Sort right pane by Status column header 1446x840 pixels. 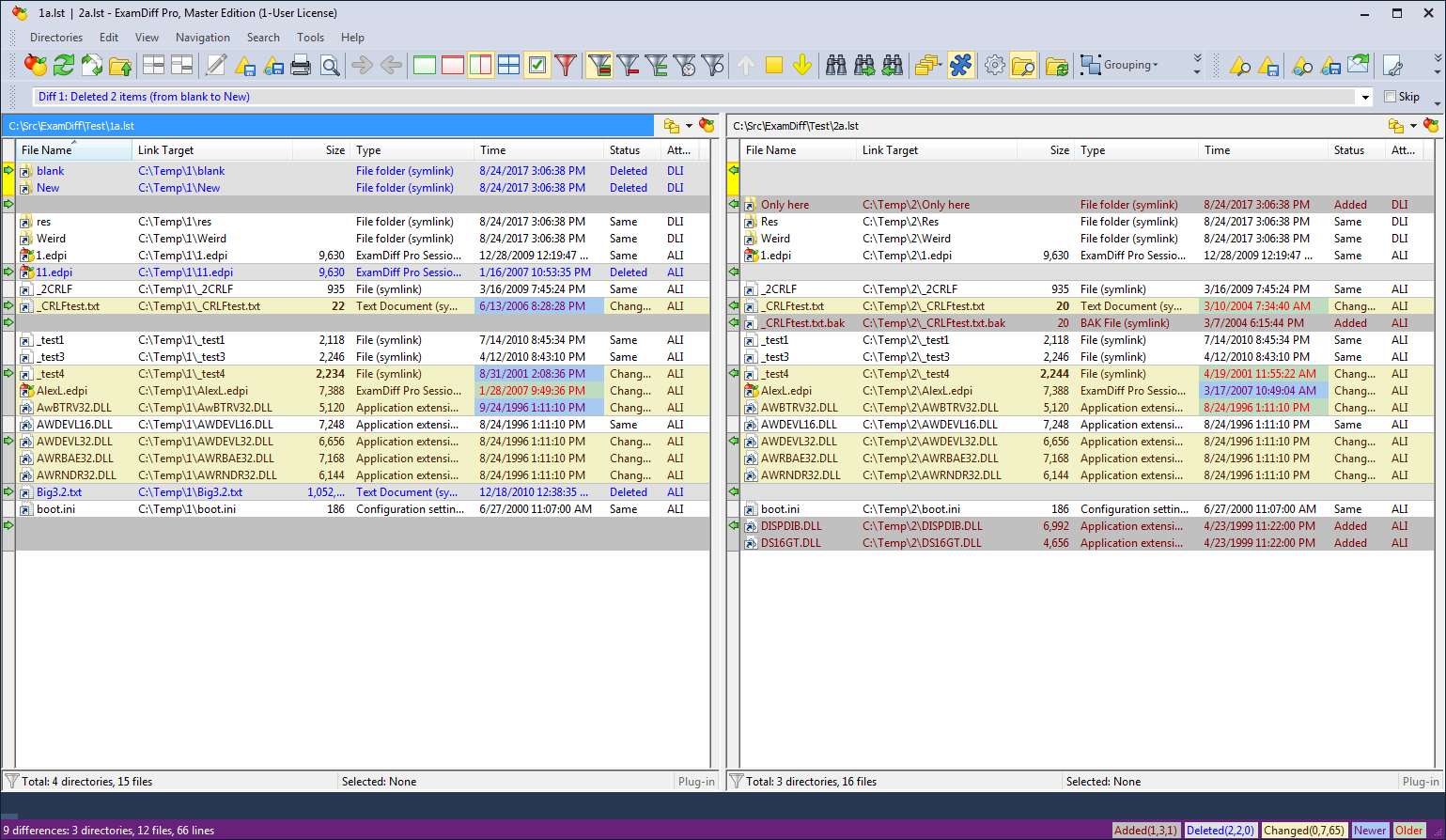1357,150
